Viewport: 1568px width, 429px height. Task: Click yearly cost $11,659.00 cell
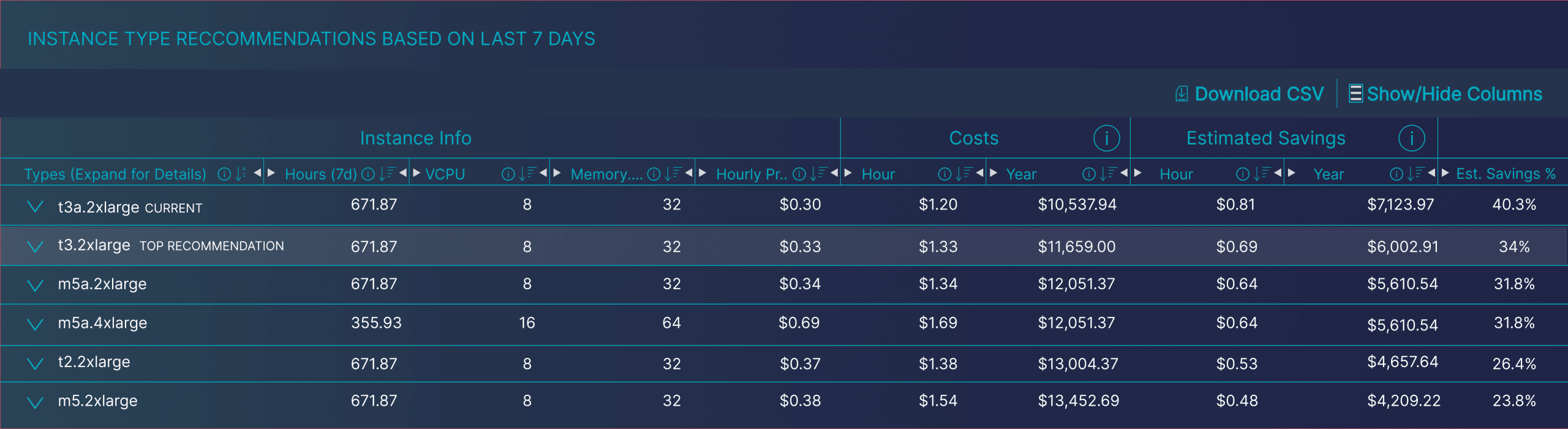pos(1077,246)
